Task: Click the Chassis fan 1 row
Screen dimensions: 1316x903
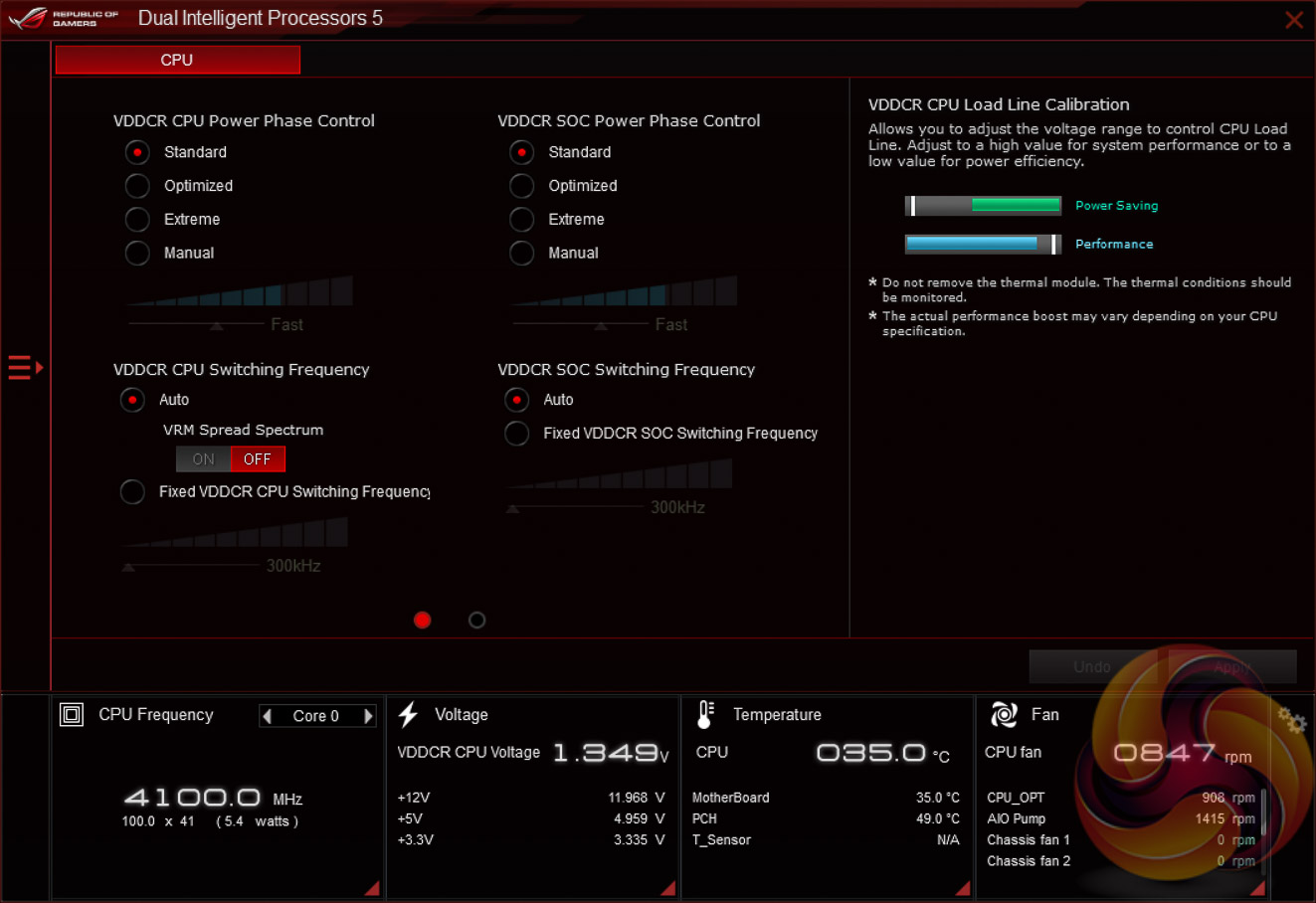Action: tap(1121, 840)
